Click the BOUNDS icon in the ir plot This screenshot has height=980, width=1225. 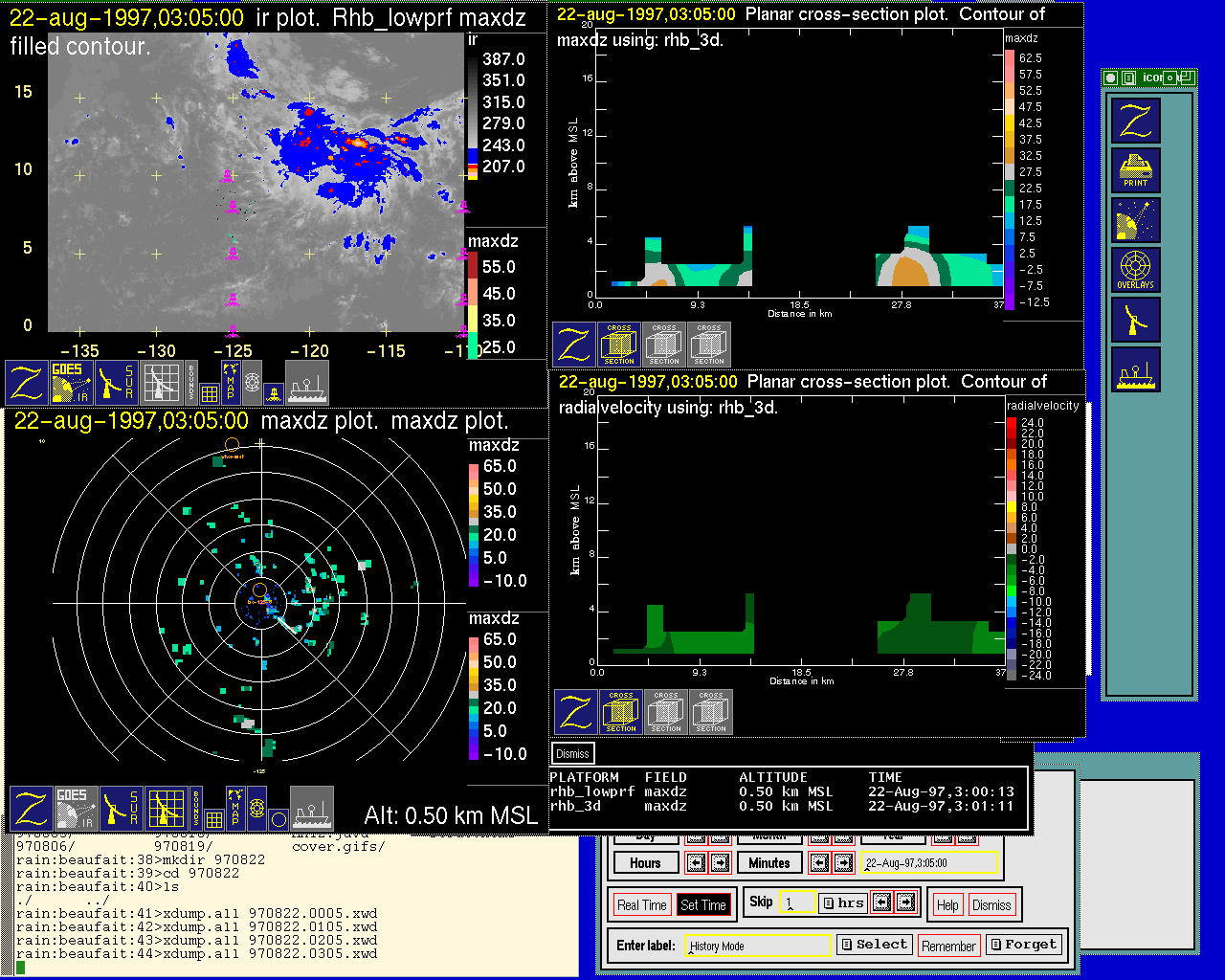point(191,382)
